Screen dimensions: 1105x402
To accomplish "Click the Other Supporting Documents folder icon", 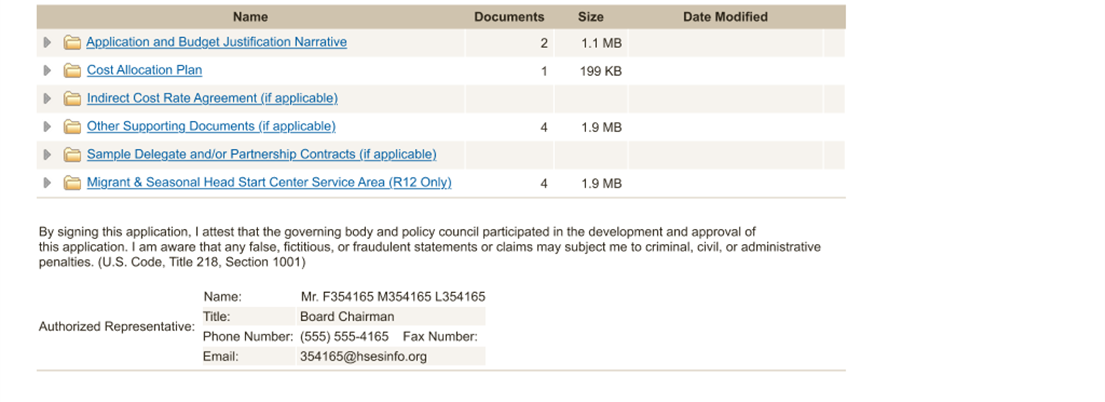I will click(72, 127).
